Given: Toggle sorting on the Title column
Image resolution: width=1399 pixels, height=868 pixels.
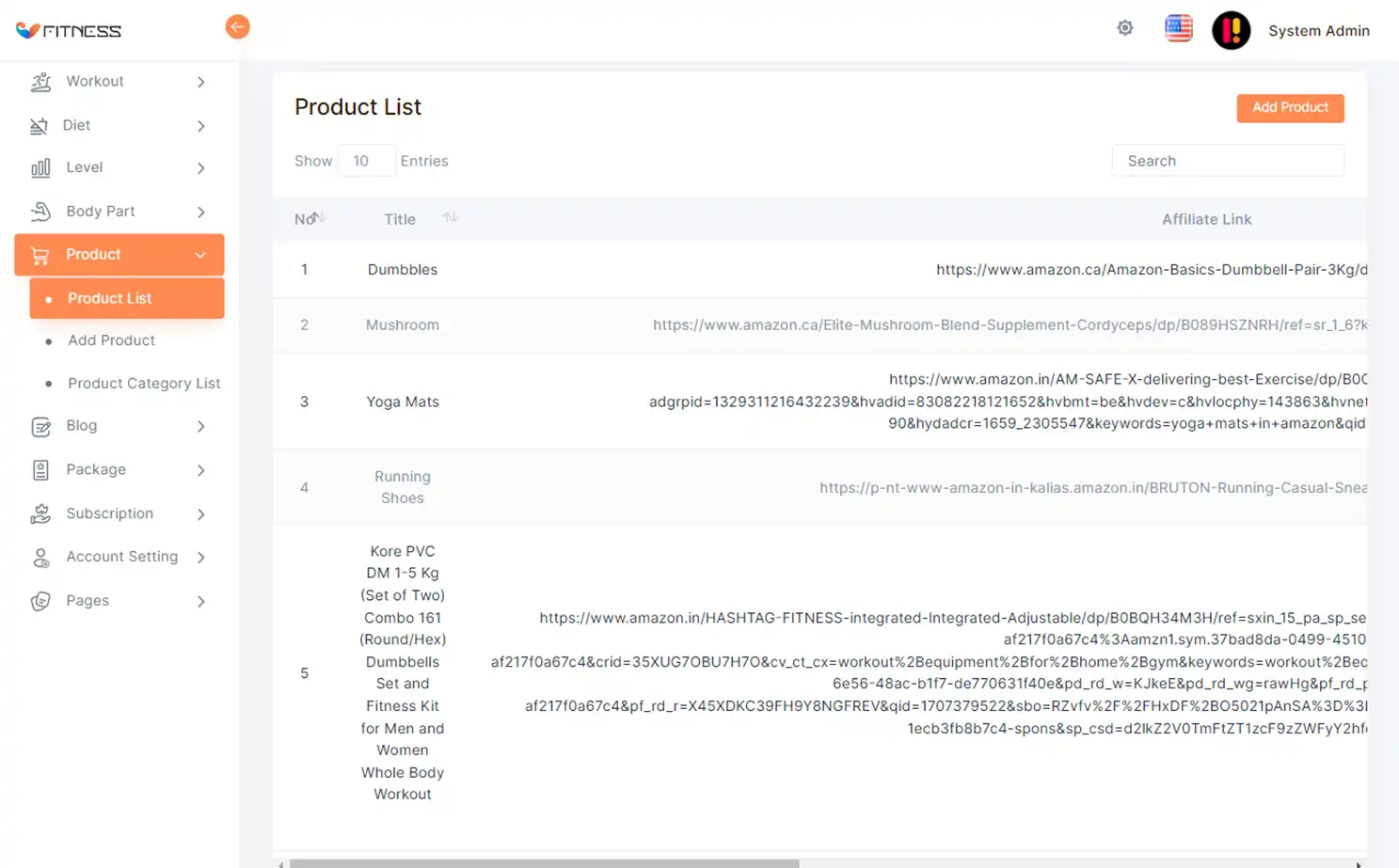Looking at the screenshot, I should (450, 217).
